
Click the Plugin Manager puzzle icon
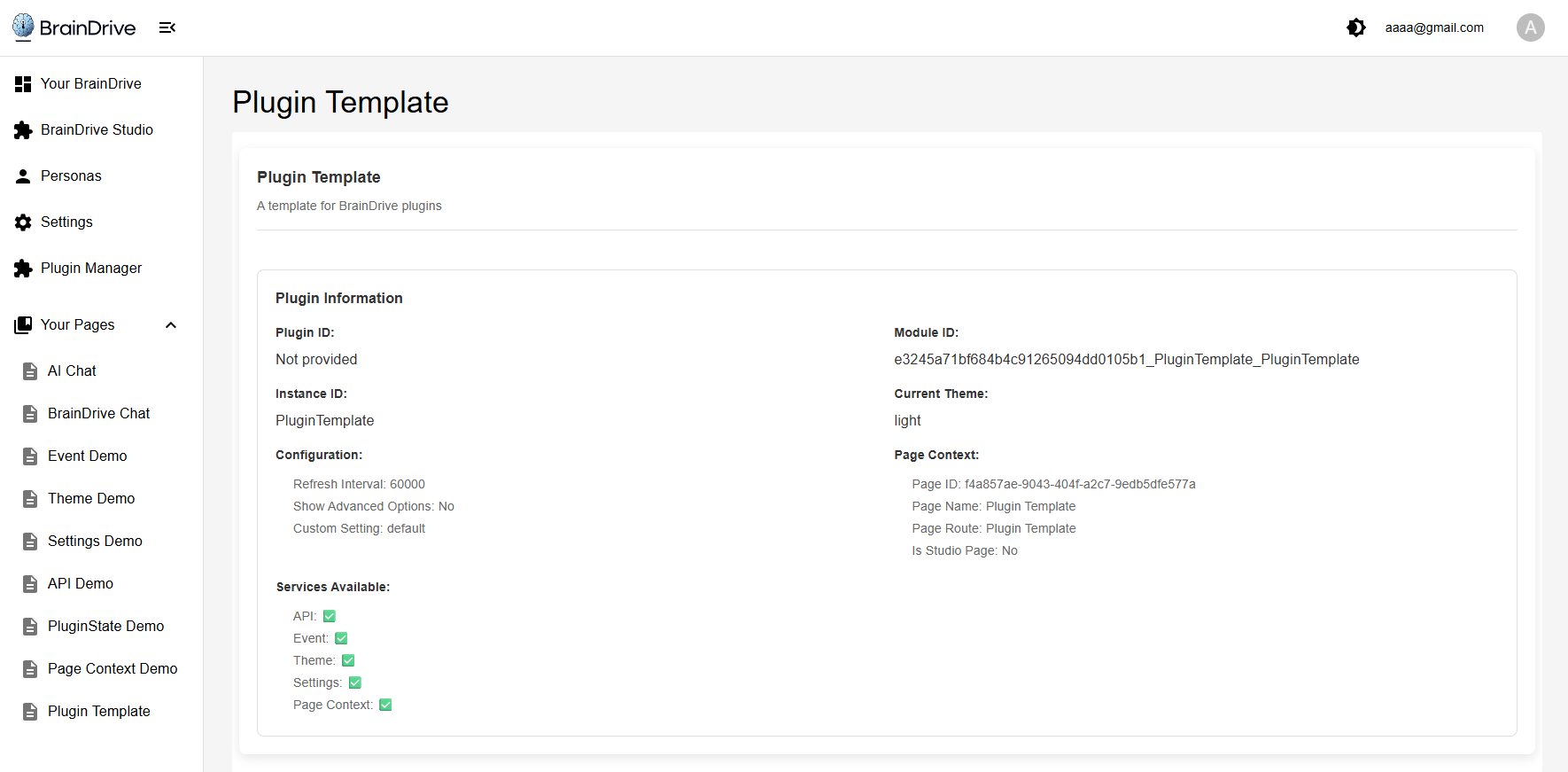point(23,269)
